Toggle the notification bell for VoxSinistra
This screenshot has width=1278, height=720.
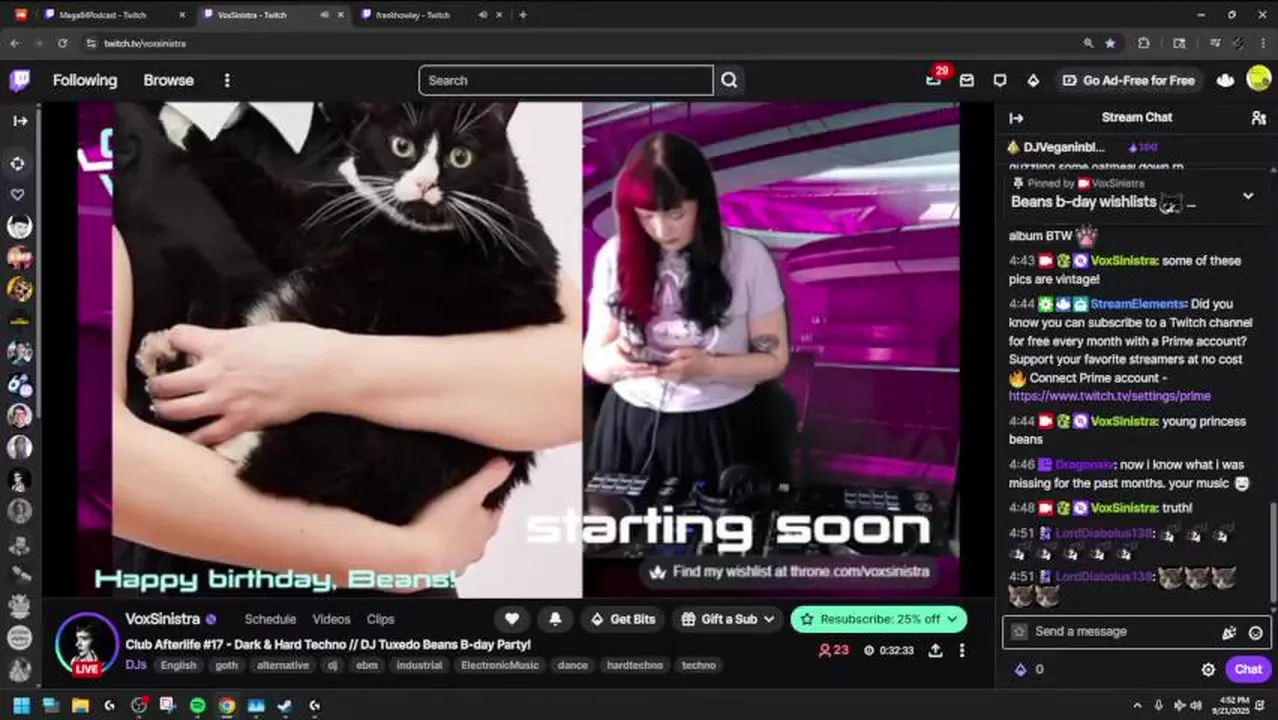(x=555, y=619)
